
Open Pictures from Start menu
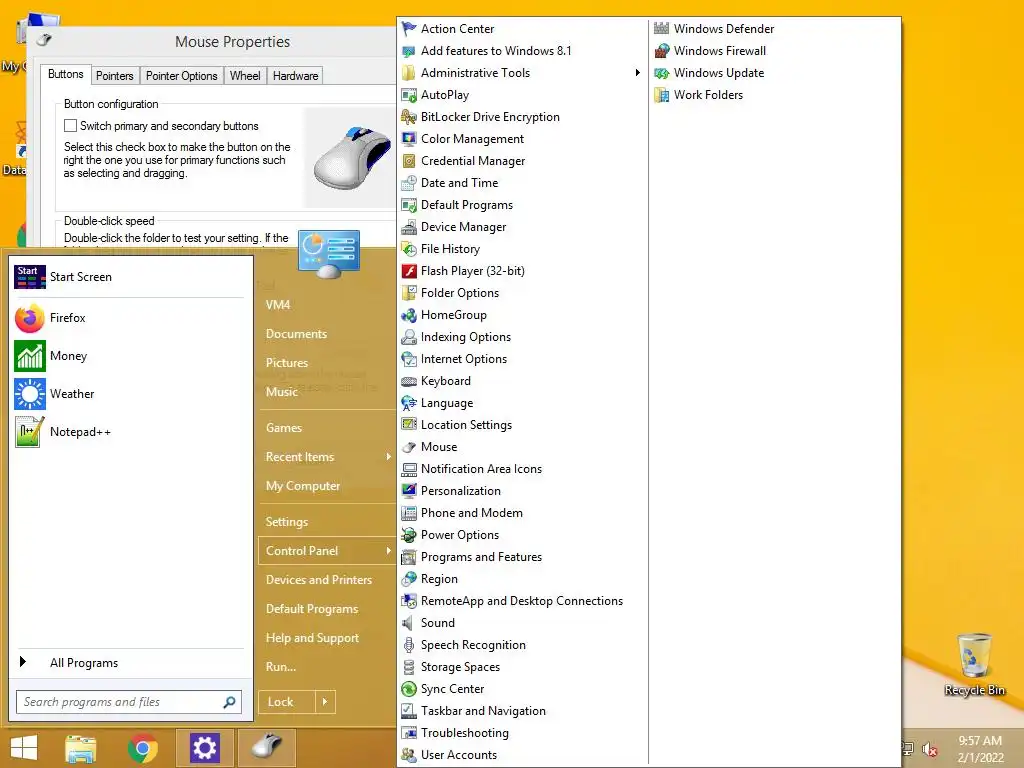[287, 362]
